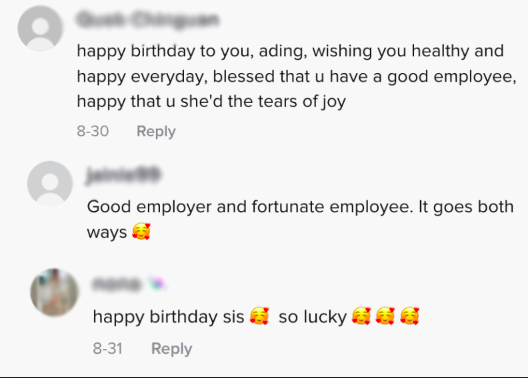Click the hearts-face emoji after 'ways'
Image resolution: width=528 pixels, height=378 pixels.
pyautogui.click(x=141, y=232)
